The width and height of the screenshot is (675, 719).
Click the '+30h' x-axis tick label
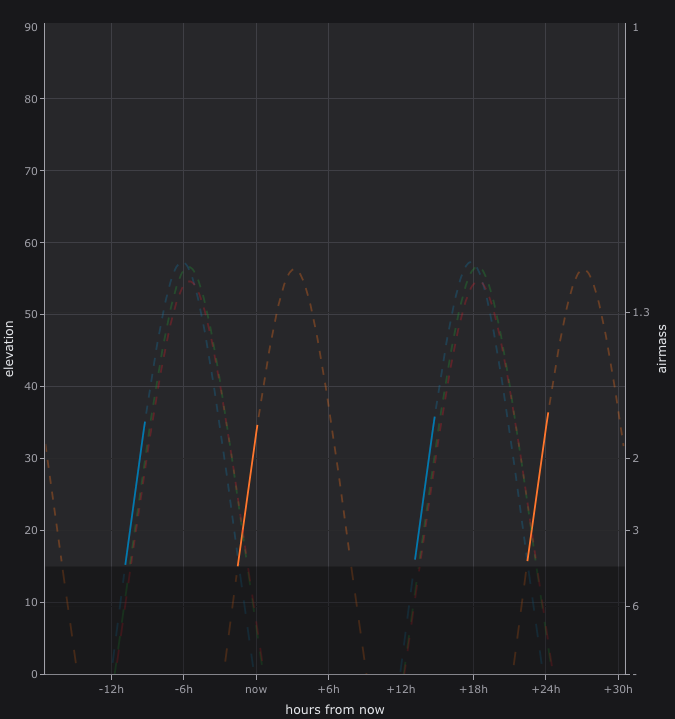(618, 689)
